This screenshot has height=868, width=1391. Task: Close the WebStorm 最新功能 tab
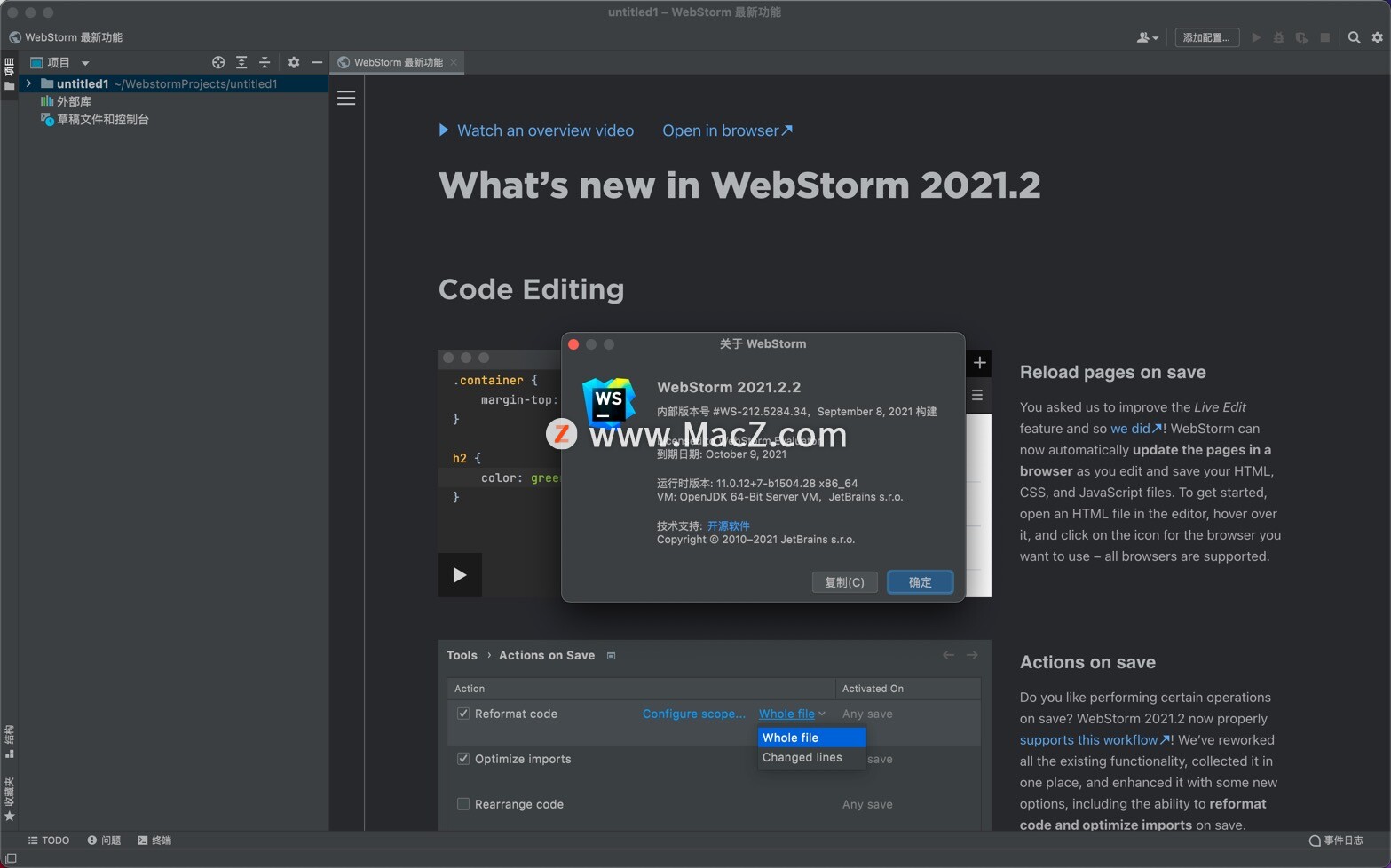(454, 62)
